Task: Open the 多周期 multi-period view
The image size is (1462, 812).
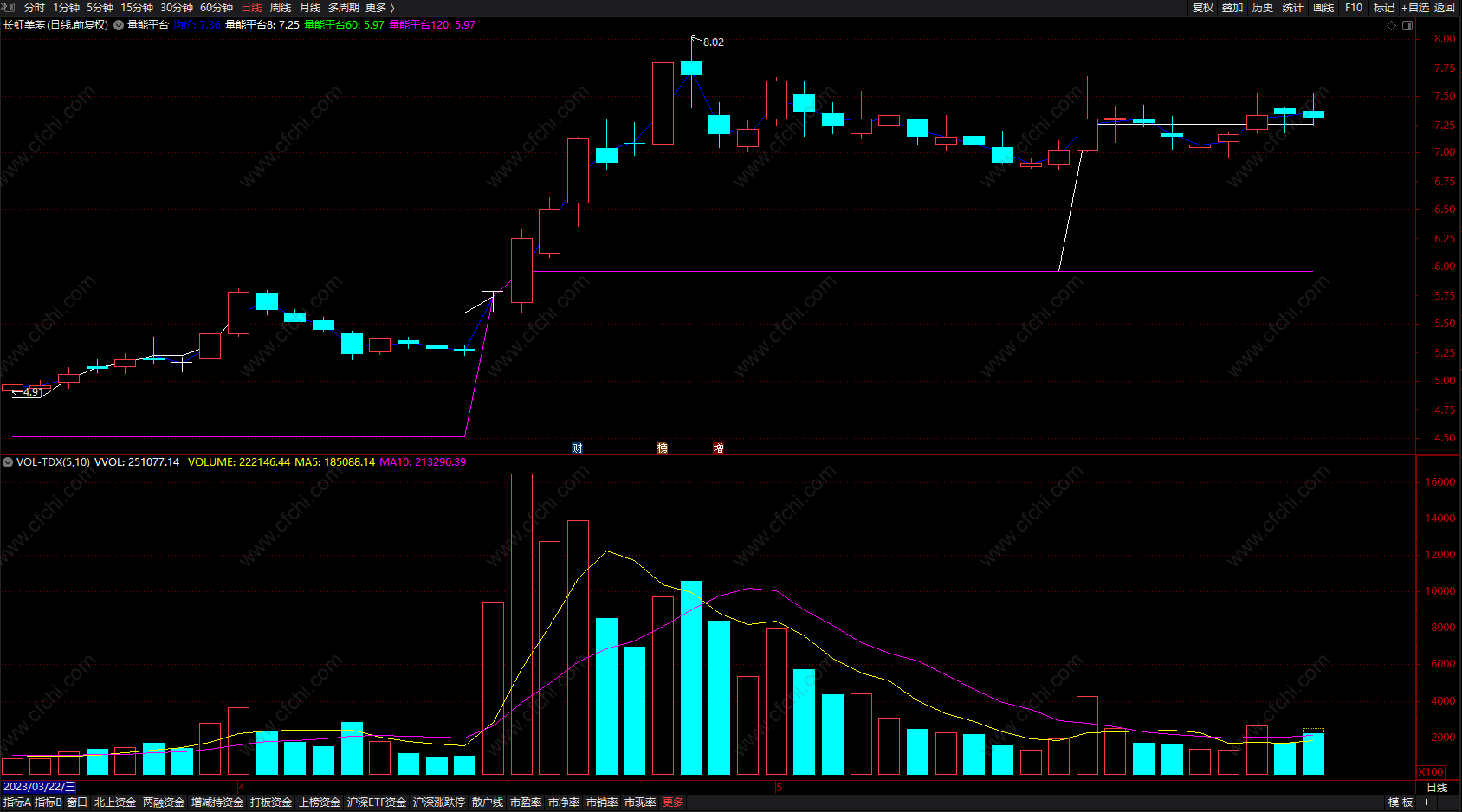Action: click(x=344, y=8)
